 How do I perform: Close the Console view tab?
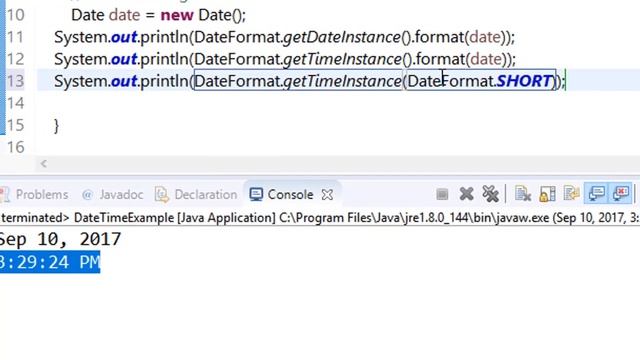tap(327, 195)
